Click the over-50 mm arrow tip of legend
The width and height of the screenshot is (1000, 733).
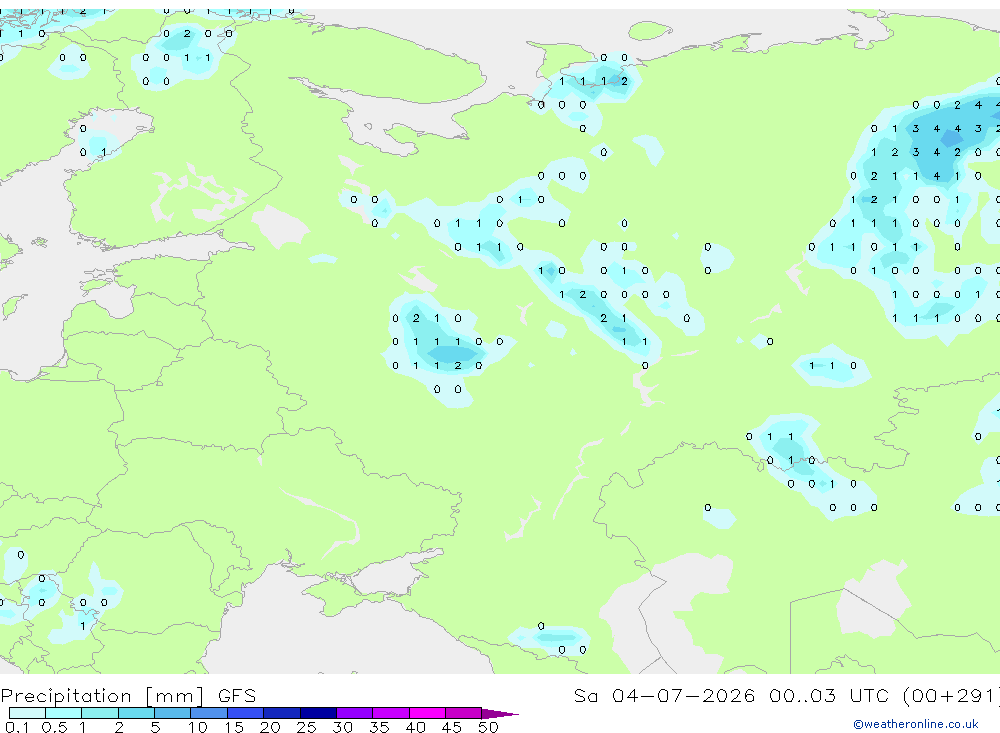click(x=500, y=714)
